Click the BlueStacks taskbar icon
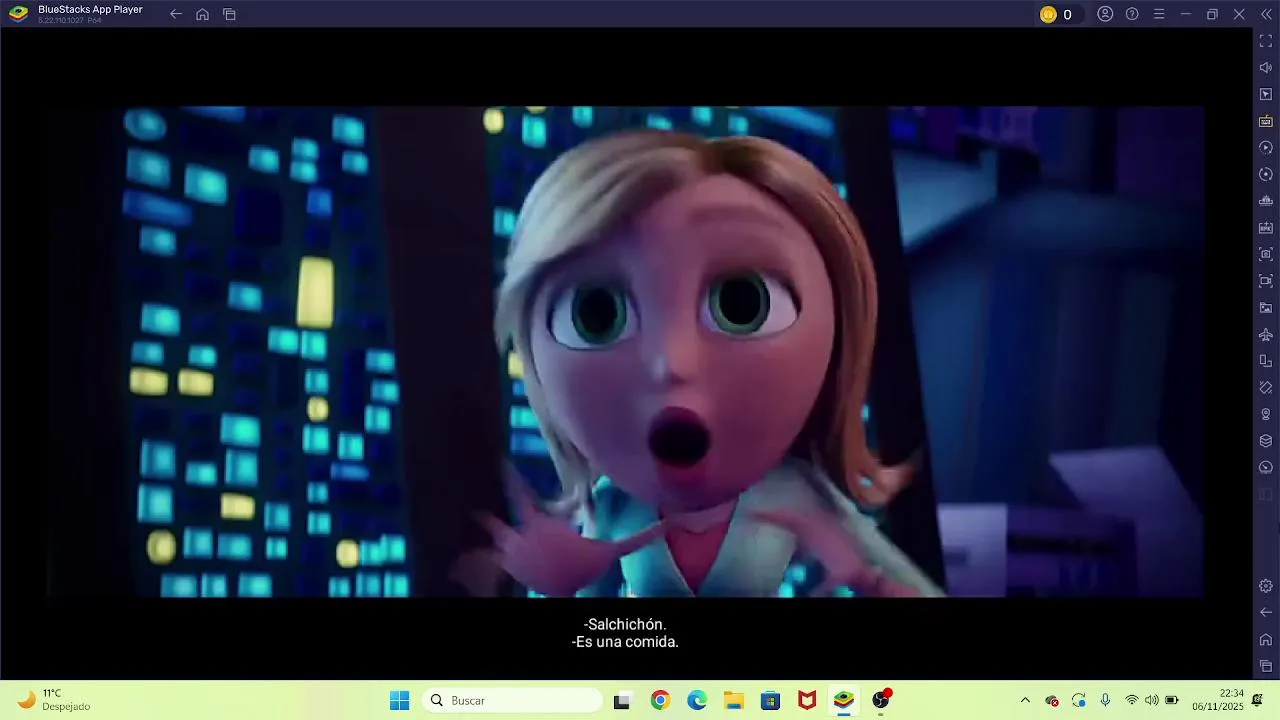Screen dimensions: 1280x720 tap(844, 700)
